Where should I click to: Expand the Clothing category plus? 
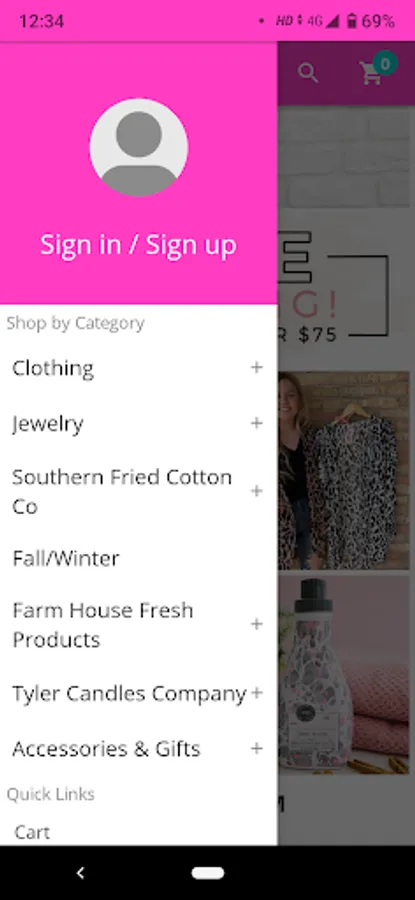[257, 368]
